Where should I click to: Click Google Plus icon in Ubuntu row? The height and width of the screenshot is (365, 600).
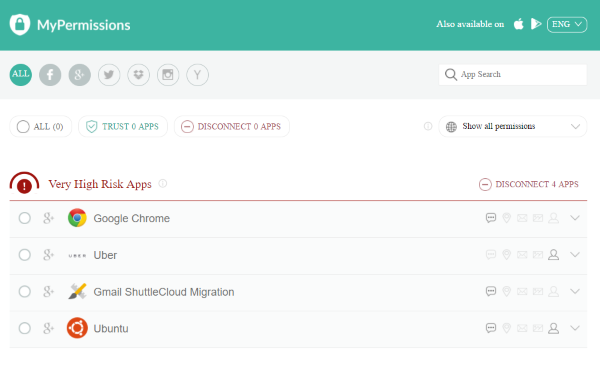[48, 328]
